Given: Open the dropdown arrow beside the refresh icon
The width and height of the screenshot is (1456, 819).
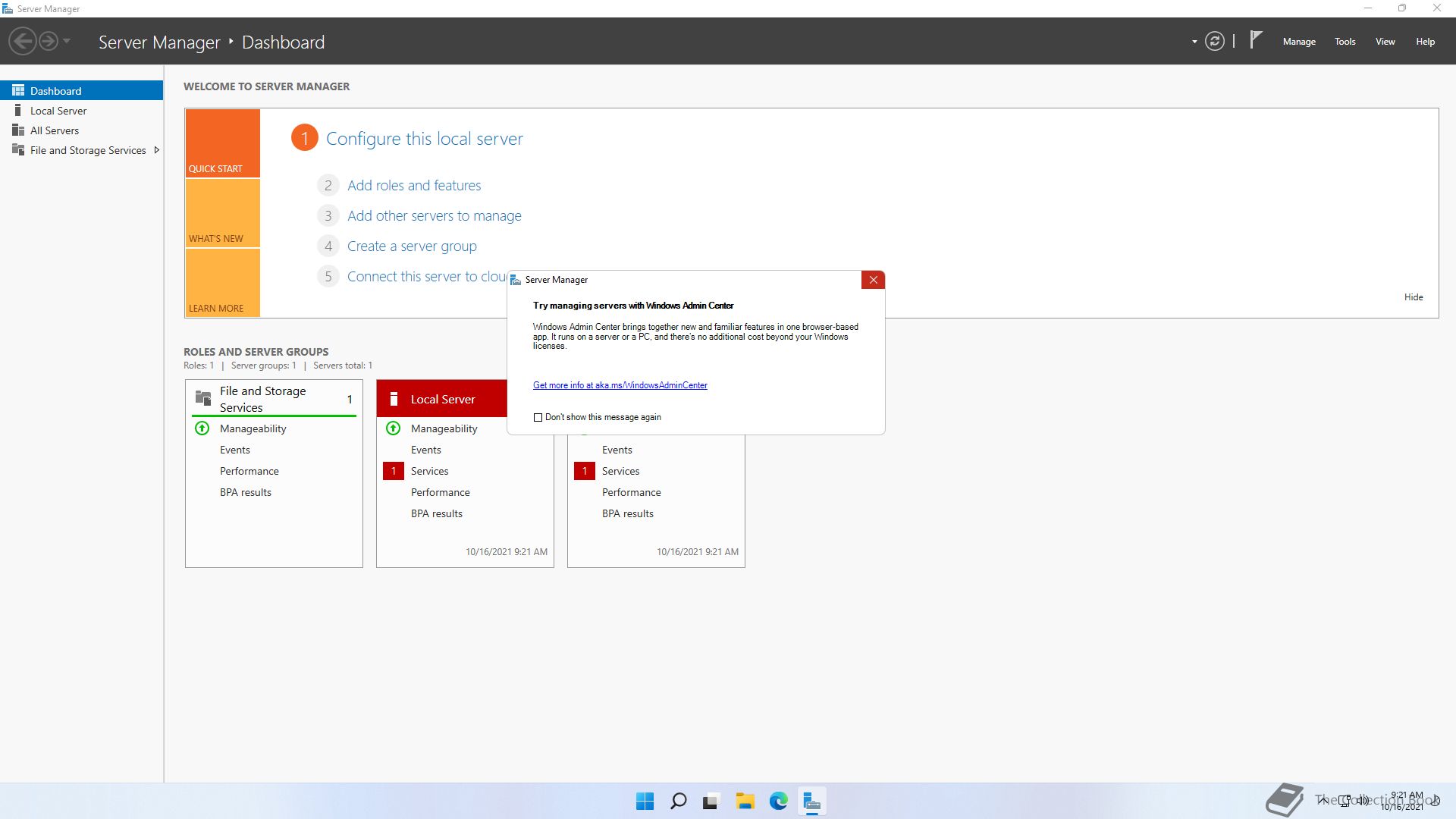Looking at the screenshot, I should (1194, 42).
